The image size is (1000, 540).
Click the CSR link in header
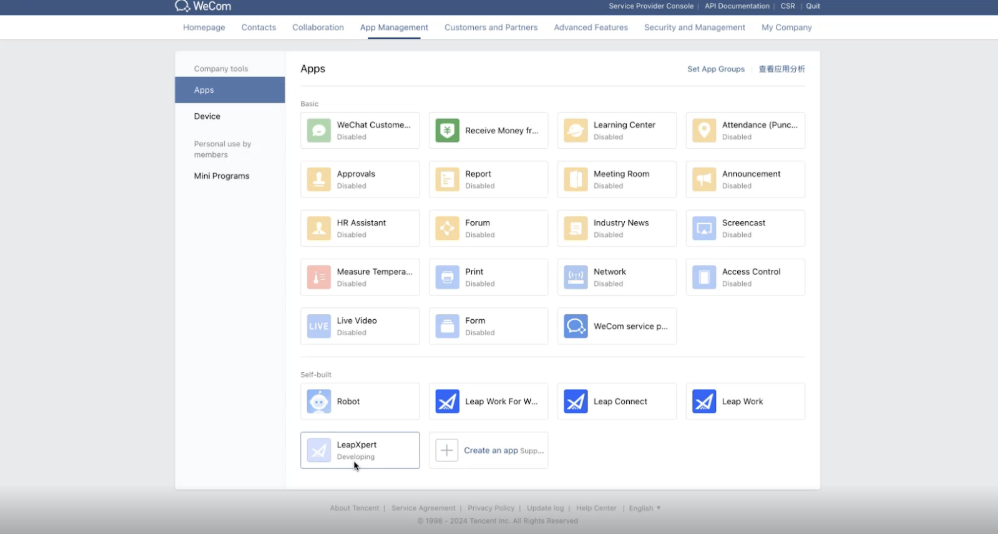(x=788, y=6)
